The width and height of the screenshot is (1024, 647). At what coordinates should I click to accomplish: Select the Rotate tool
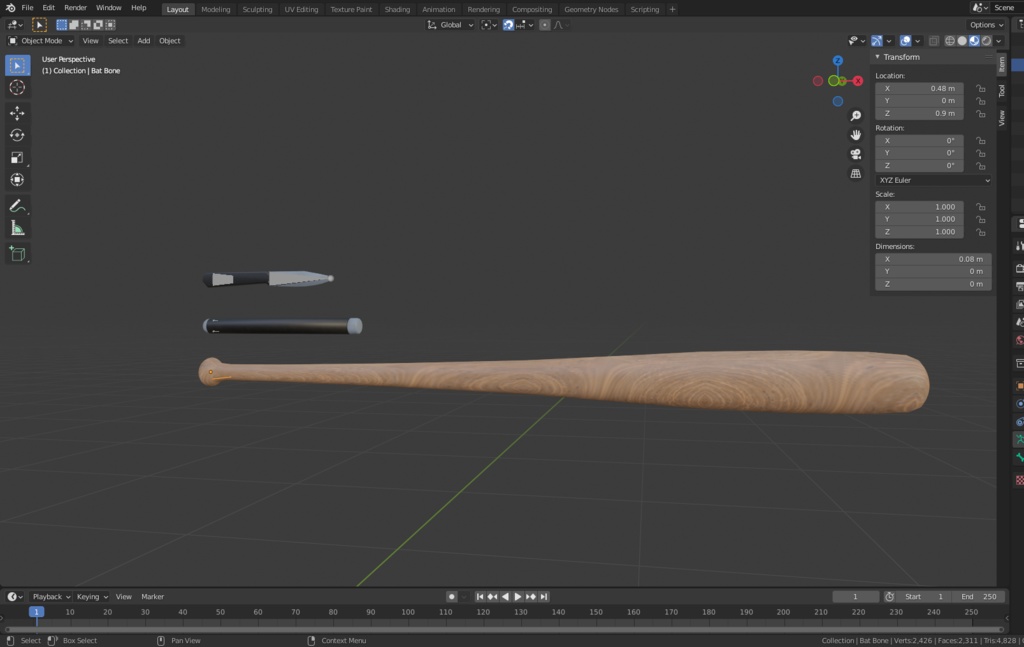point(18,135)
